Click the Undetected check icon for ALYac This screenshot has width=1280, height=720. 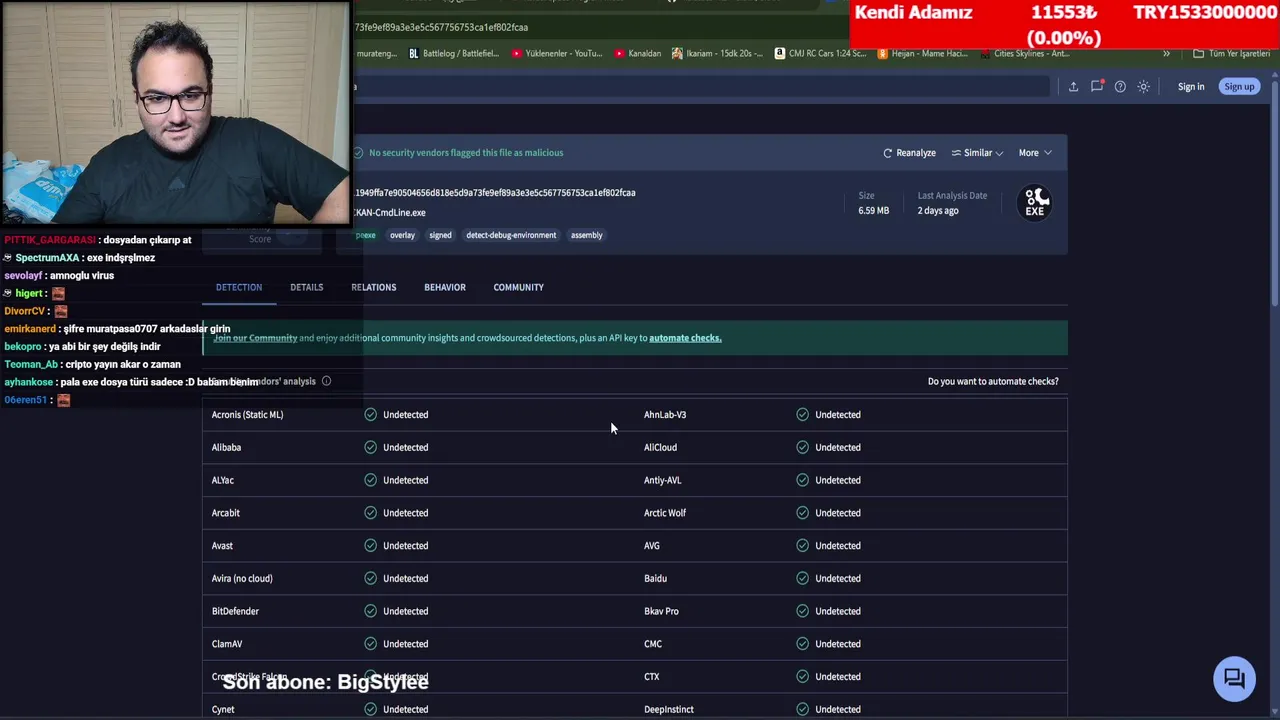tap(370, 480)
